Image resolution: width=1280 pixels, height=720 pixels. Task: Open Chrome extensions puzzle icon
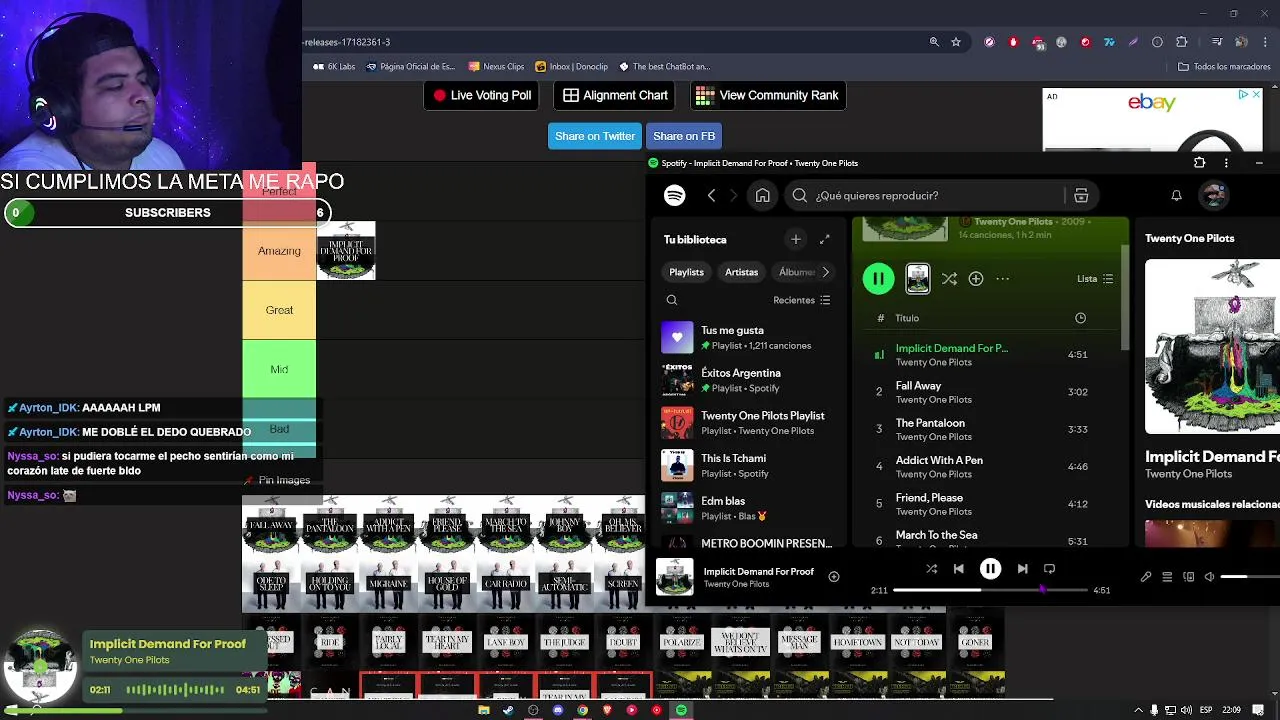point(1181,42)
